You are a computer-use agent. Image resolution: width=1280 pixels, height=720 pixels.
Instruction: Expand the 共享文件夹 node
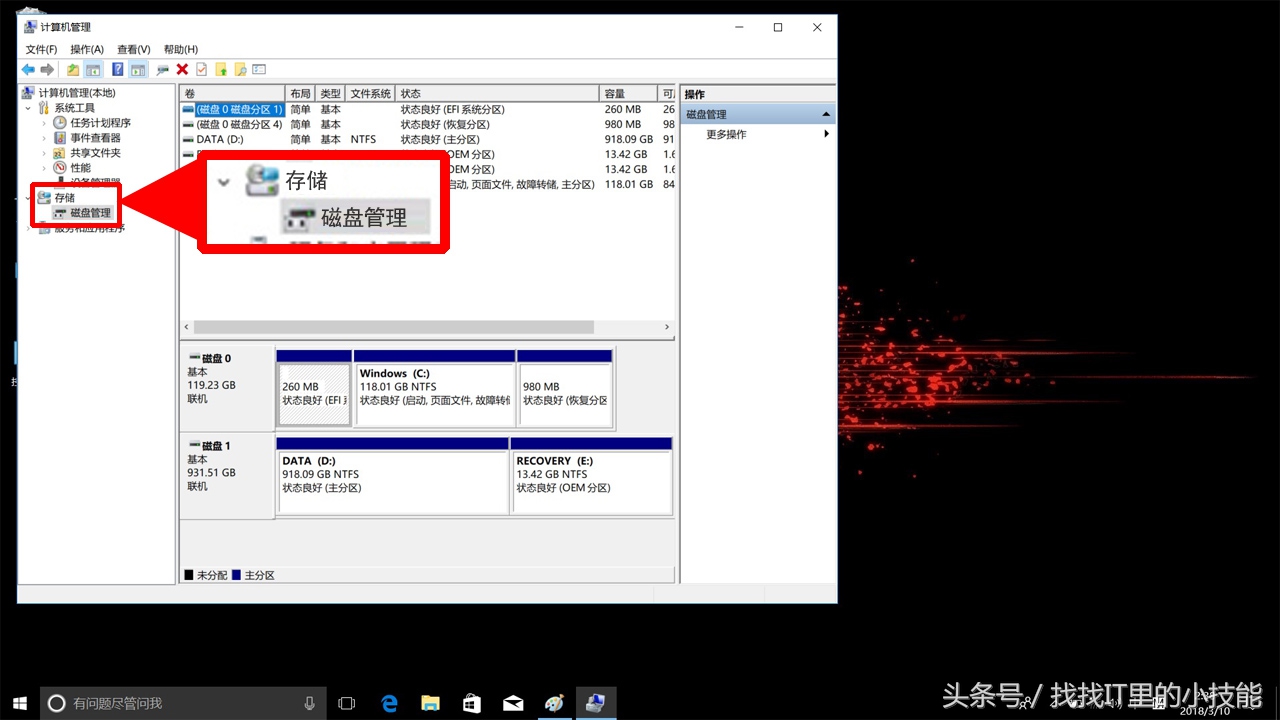tap(44, 153)
